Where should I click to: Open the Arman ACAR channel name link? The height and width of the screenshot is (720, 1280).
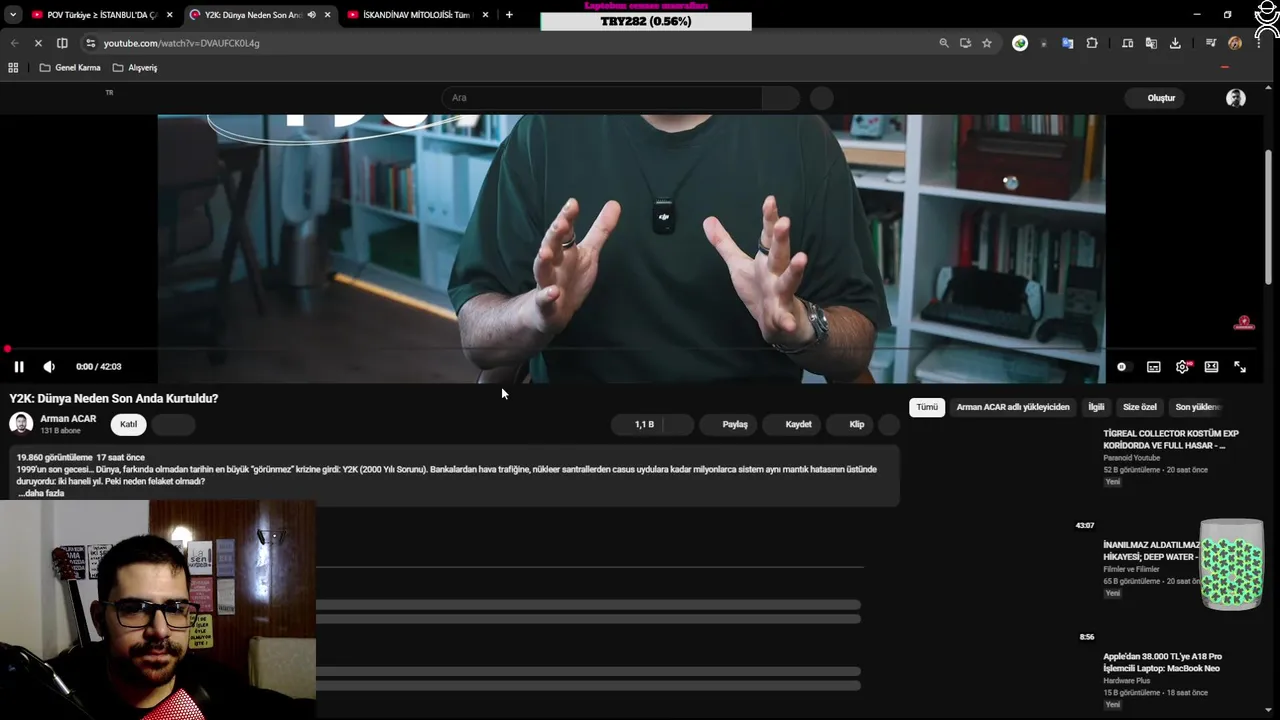(68, 419)
